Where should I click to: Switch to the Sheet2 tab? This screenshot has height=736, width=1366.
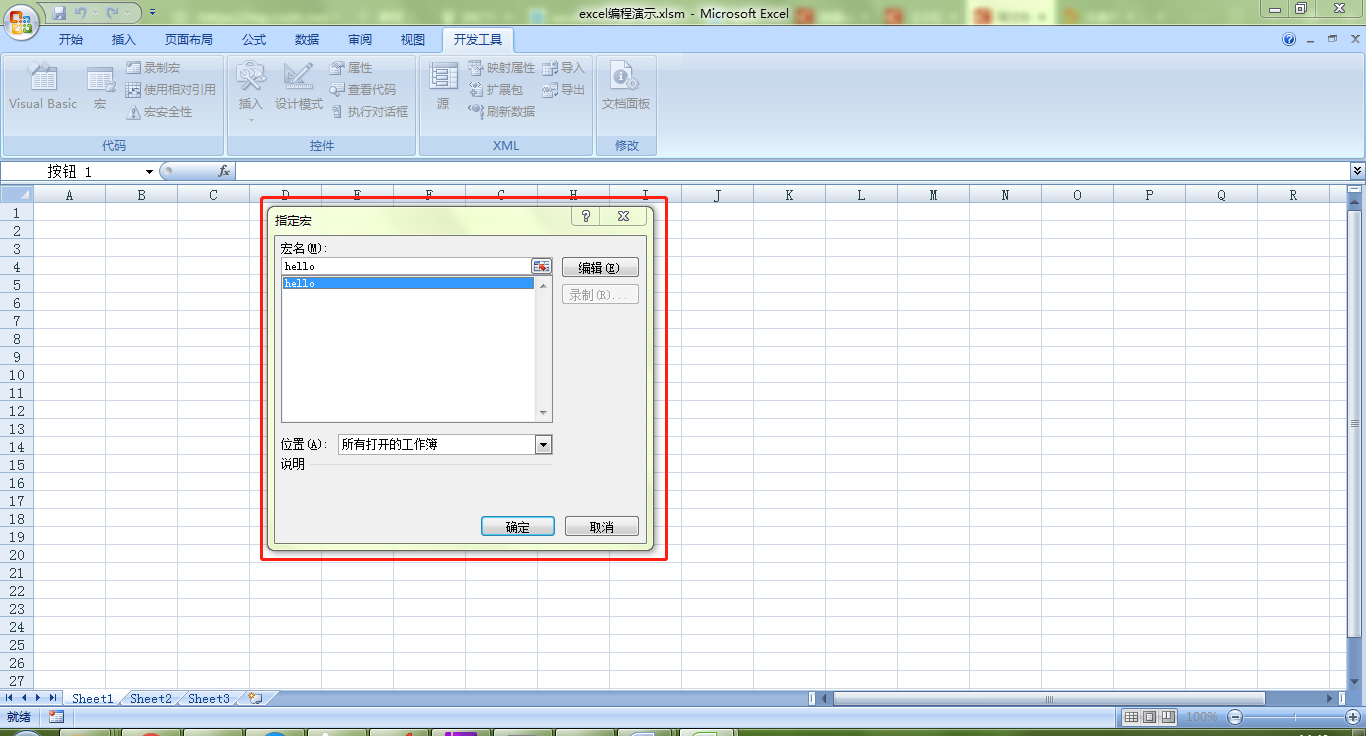[151, 699]
